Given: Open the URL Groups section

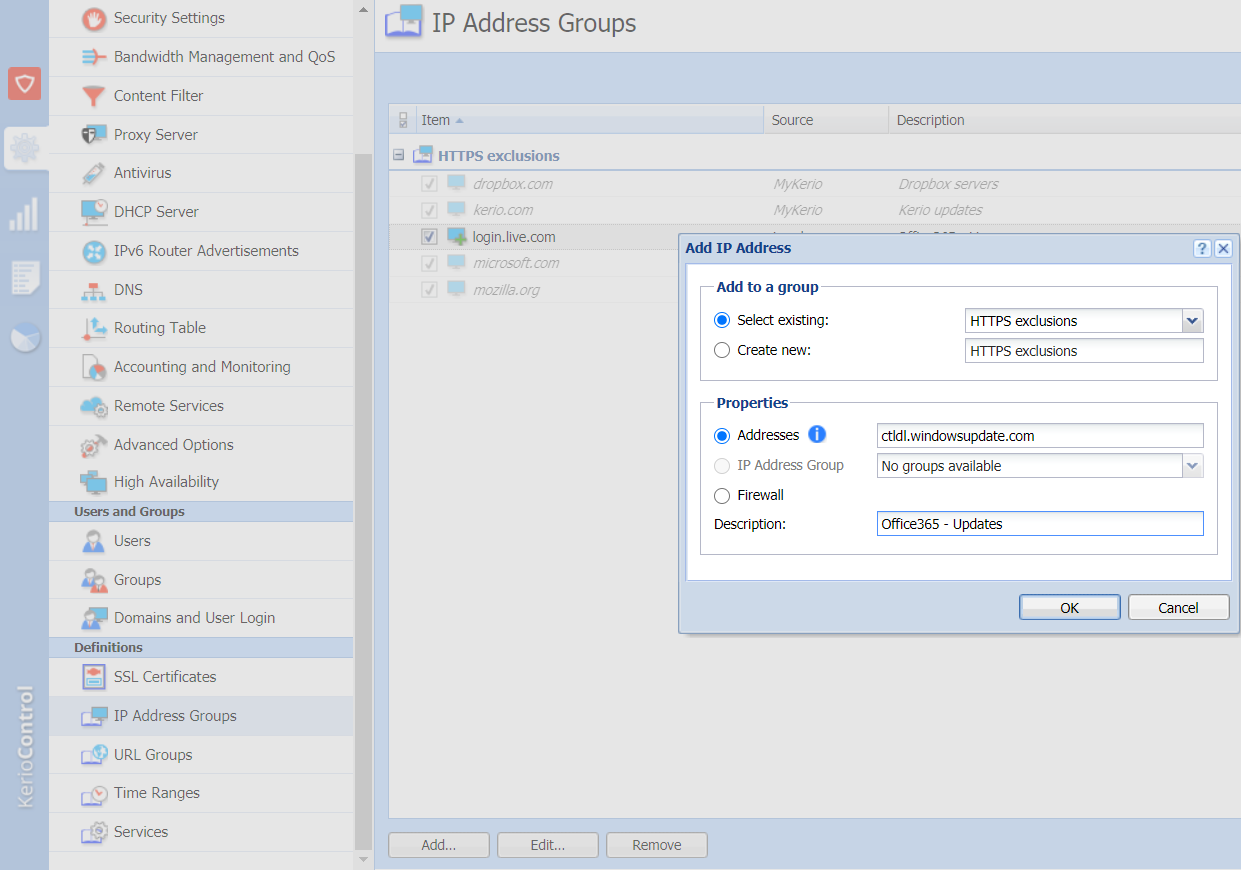Looking at the screenshot, I should (201, 755).
